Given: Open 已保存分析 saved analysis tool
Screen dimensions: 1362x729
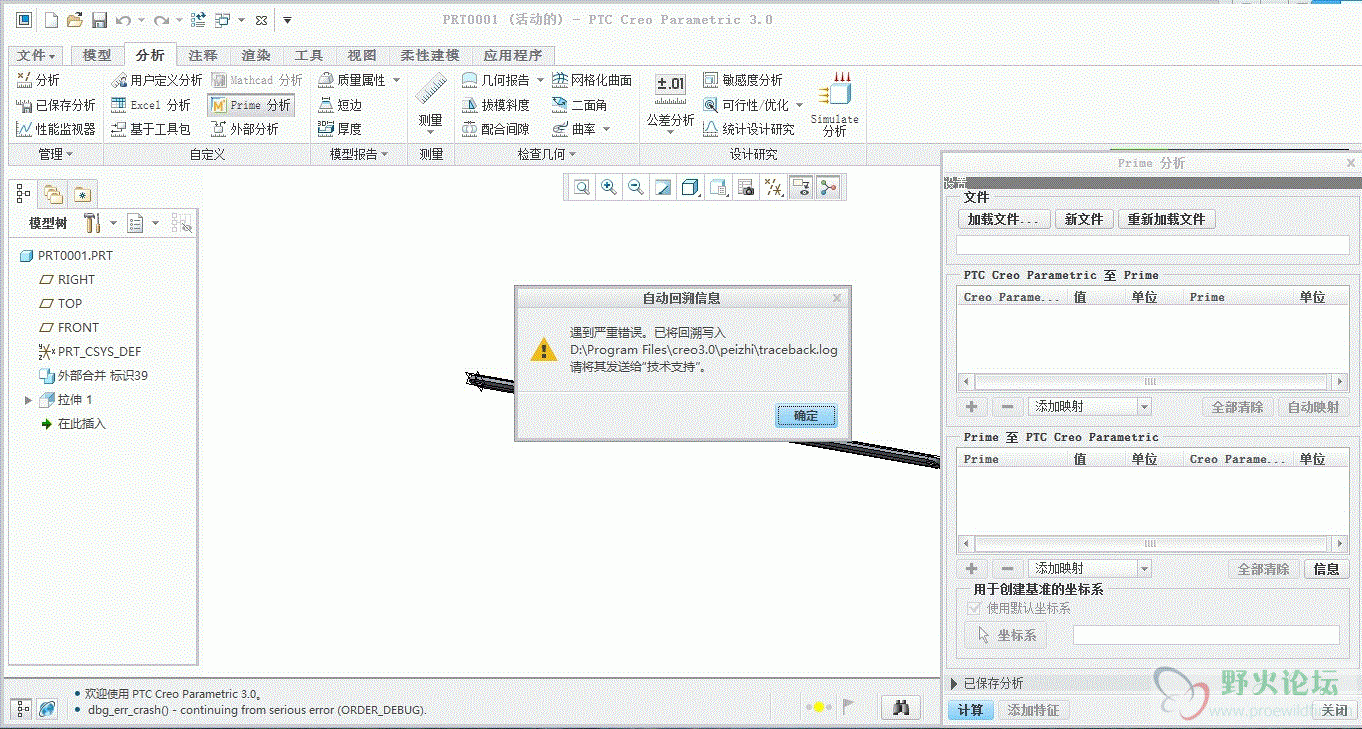Looking at the screenshot, I should (56, 105).
